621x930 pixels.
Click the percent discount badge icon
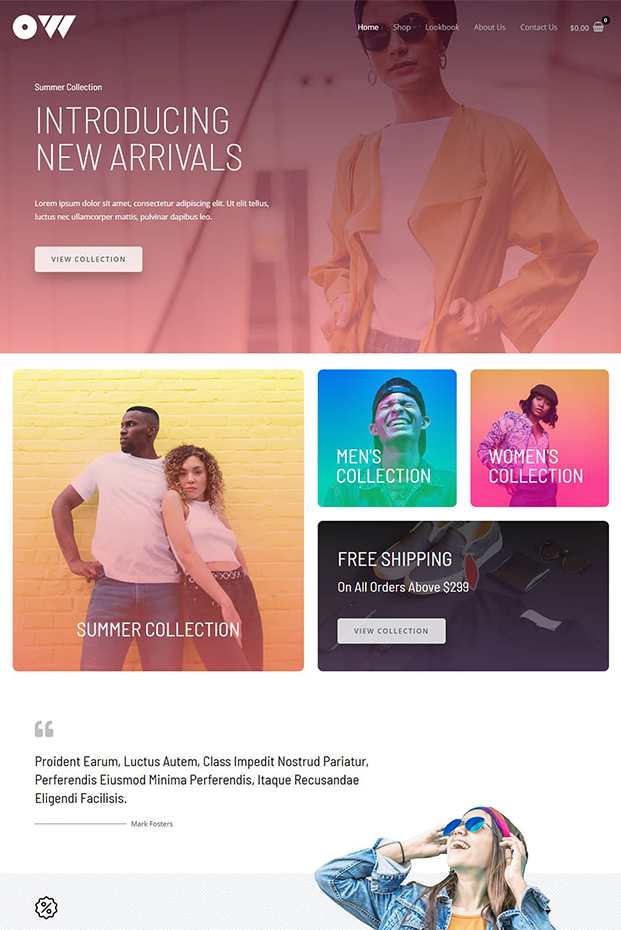[46, 907]
